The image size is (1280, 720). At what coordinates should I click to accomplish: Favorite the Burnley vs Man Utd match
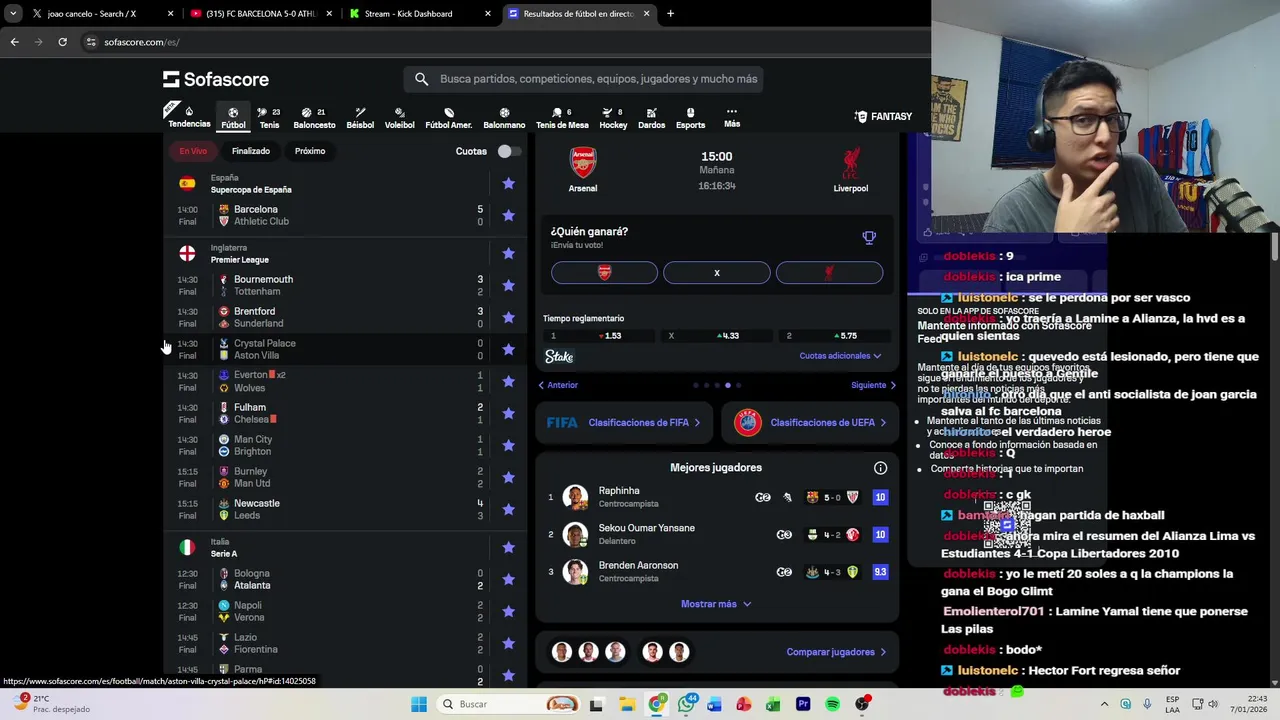pos(508,477)
